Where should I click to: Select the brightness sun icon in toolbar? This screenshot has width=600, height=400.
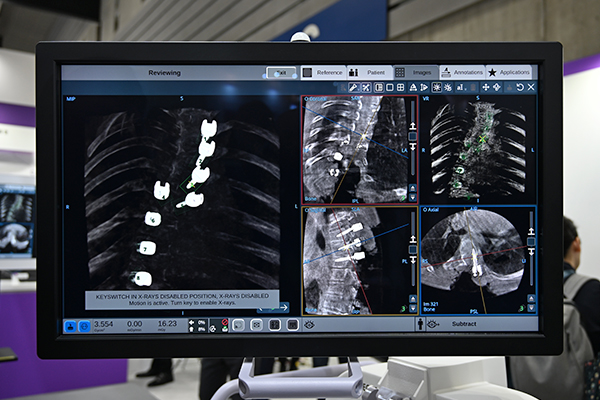(435, 88)
